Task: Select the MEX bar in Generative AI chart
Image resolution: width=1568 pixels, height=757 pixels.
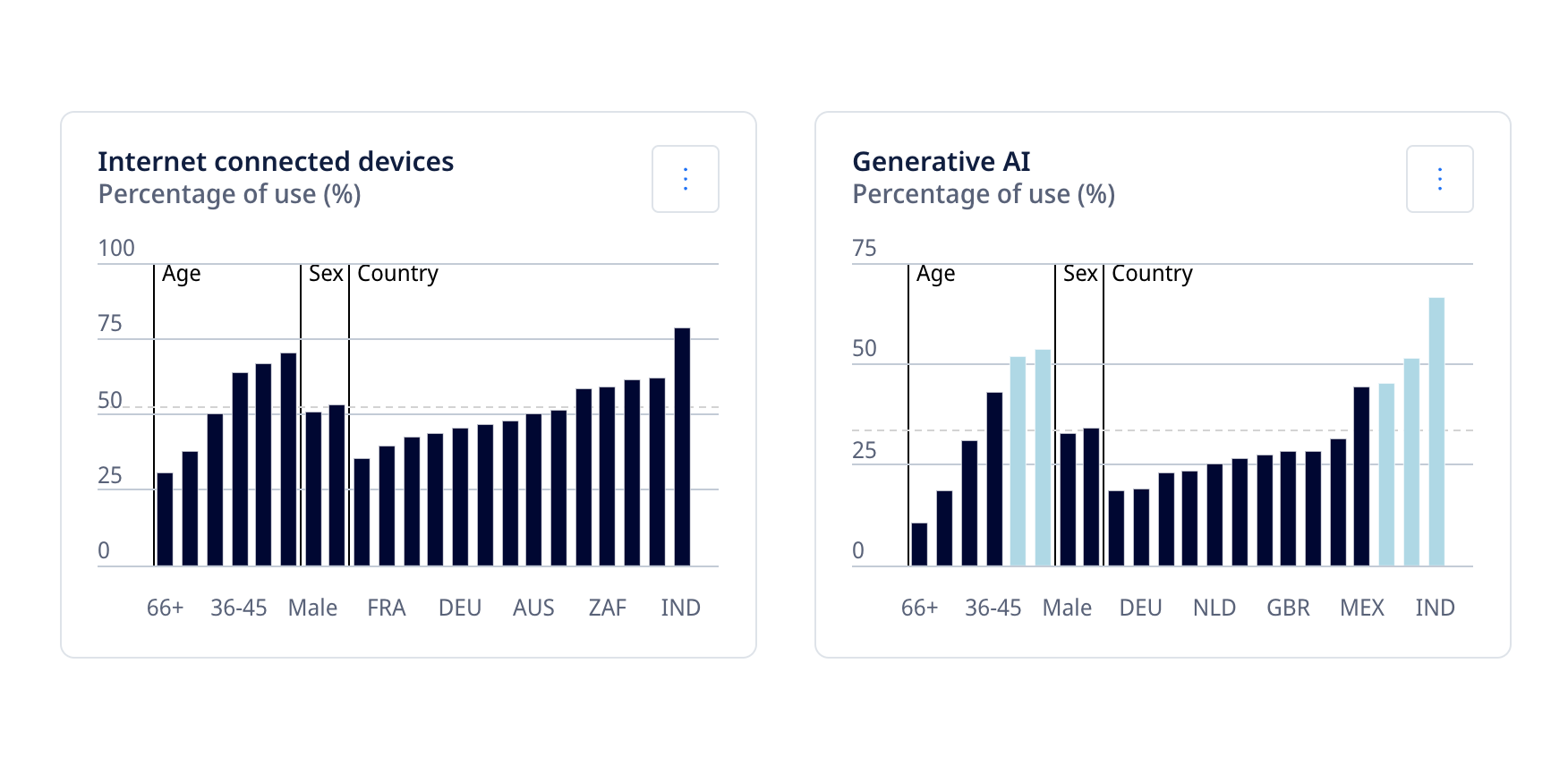Action: 1361,476
